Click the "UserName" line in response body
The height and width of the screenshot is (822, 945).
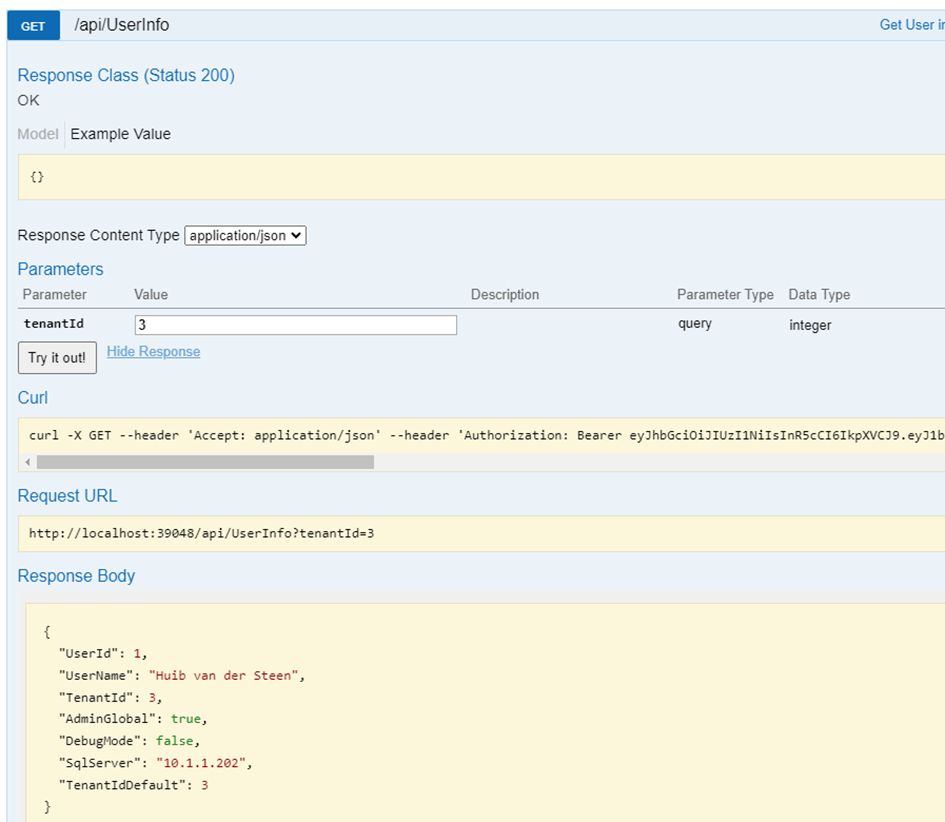182,676
